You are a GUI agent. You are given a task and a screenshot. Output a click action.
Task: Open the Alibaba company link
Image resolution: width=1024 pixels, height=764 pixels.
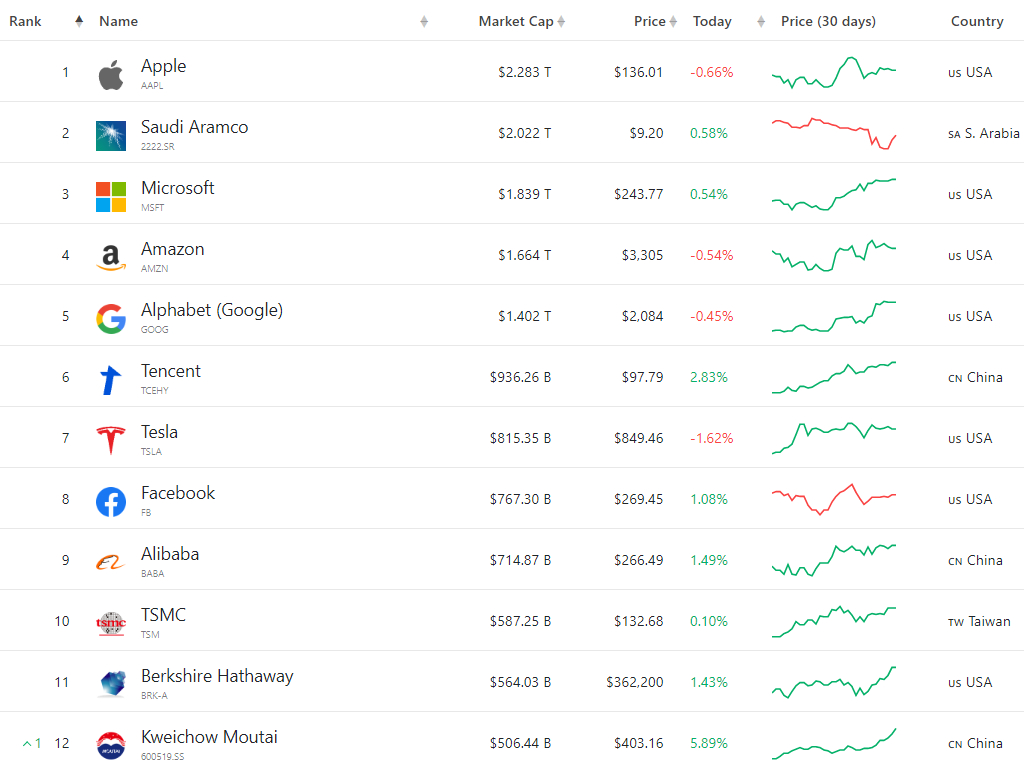pos(170,554)
